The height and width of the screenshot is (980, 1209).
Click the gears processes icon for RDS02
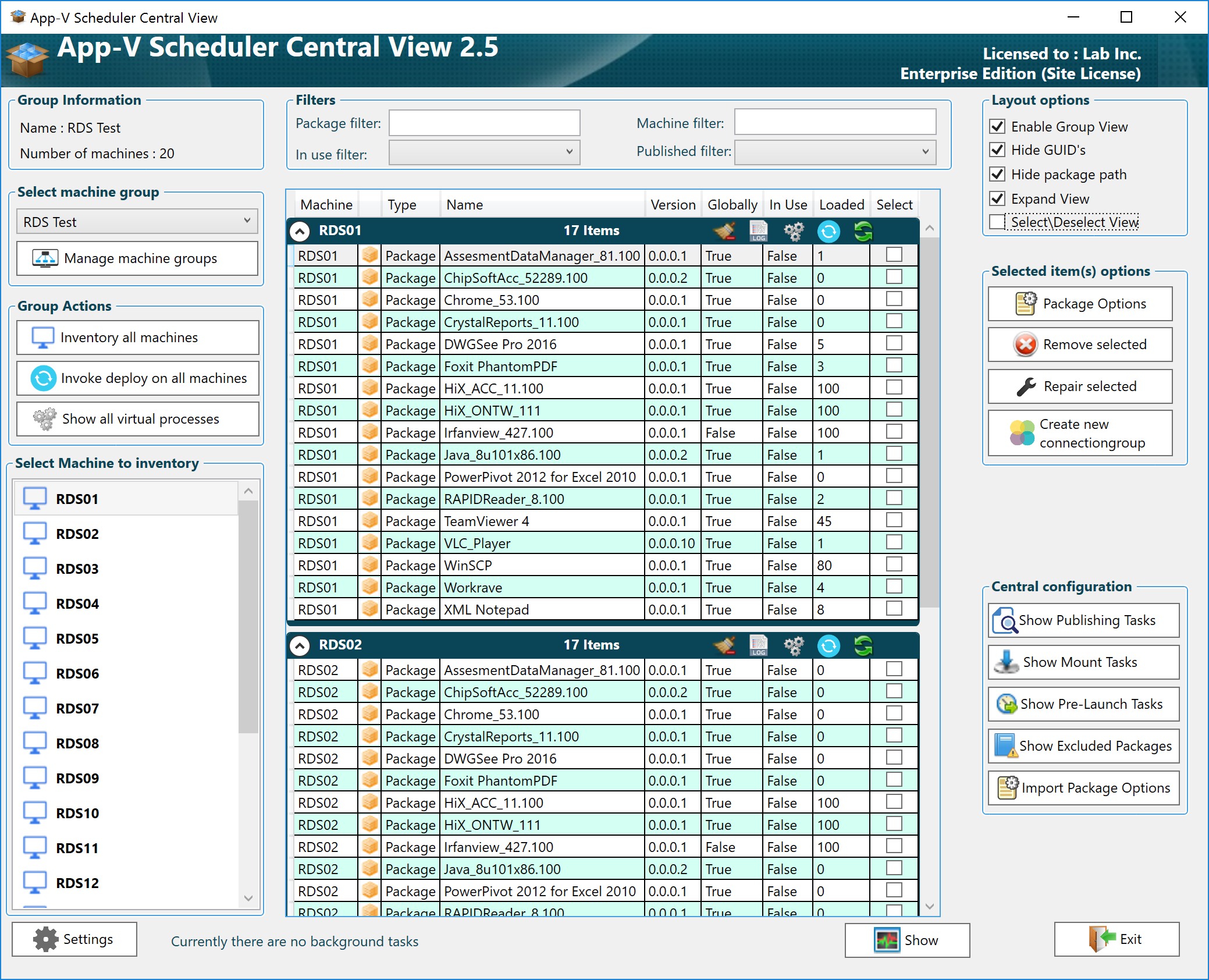[794, 645]
